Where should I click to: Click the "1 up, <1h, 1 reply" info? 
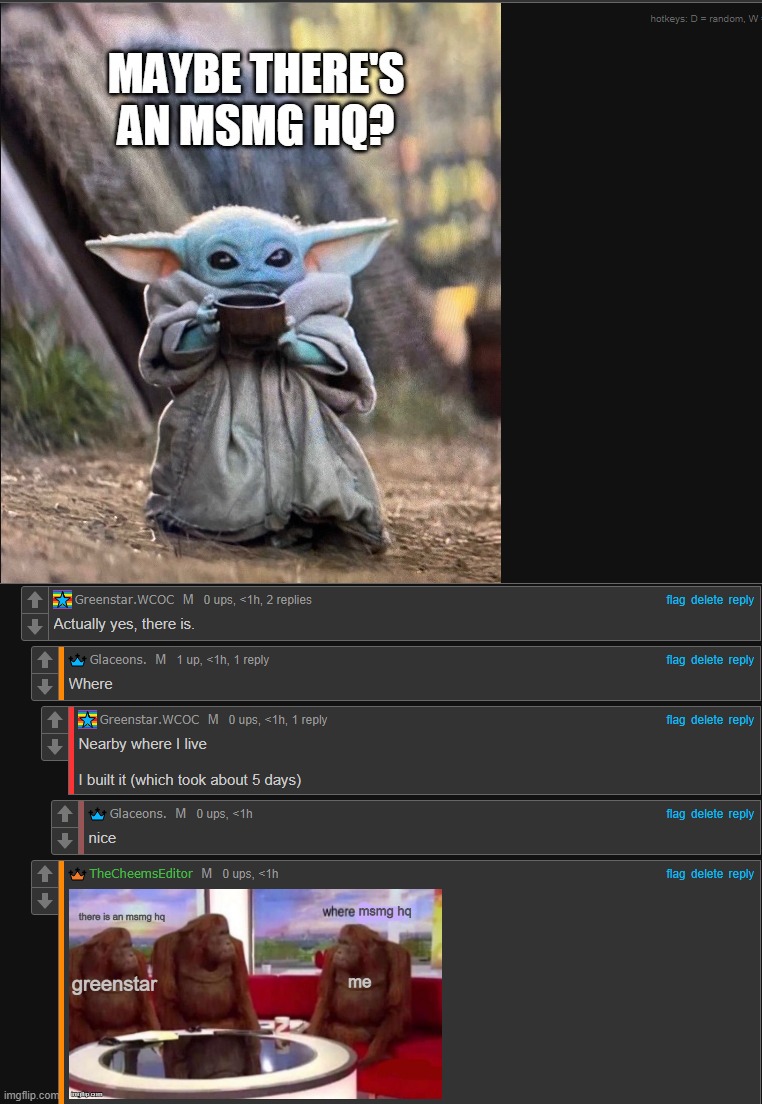pos(223,660)
